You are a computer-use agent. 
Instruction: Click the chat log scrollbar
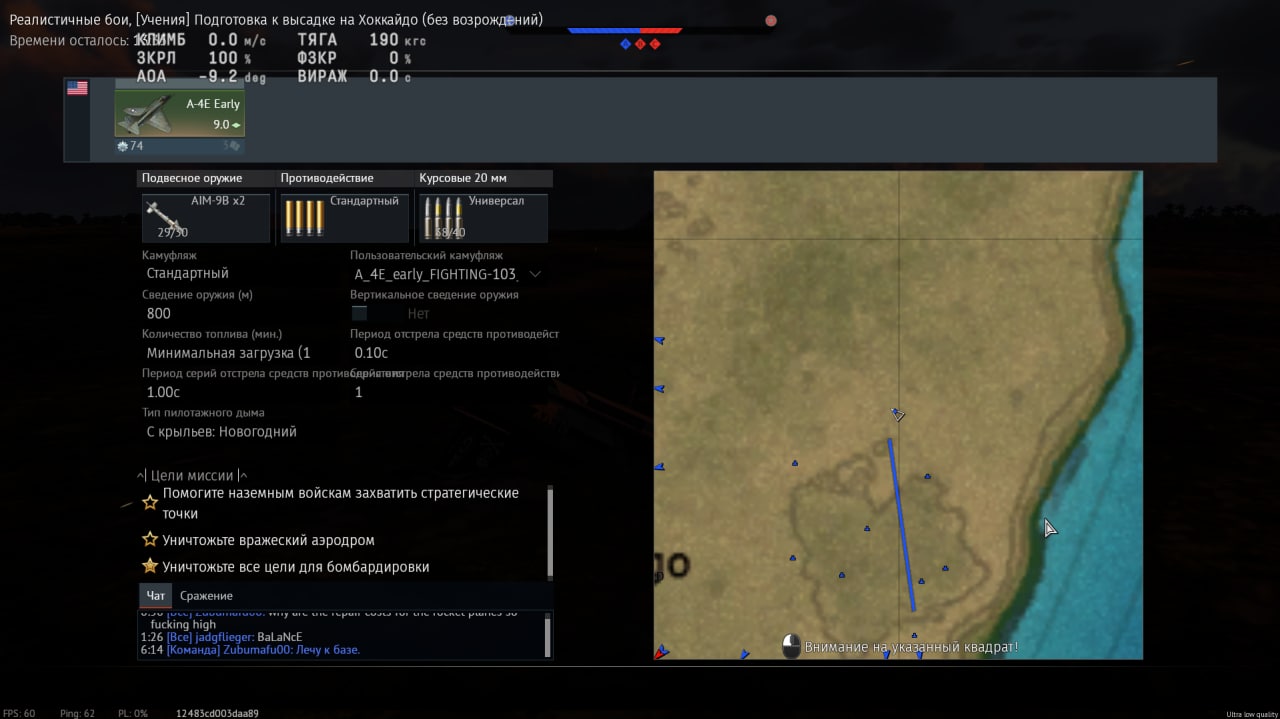point(547,635)
